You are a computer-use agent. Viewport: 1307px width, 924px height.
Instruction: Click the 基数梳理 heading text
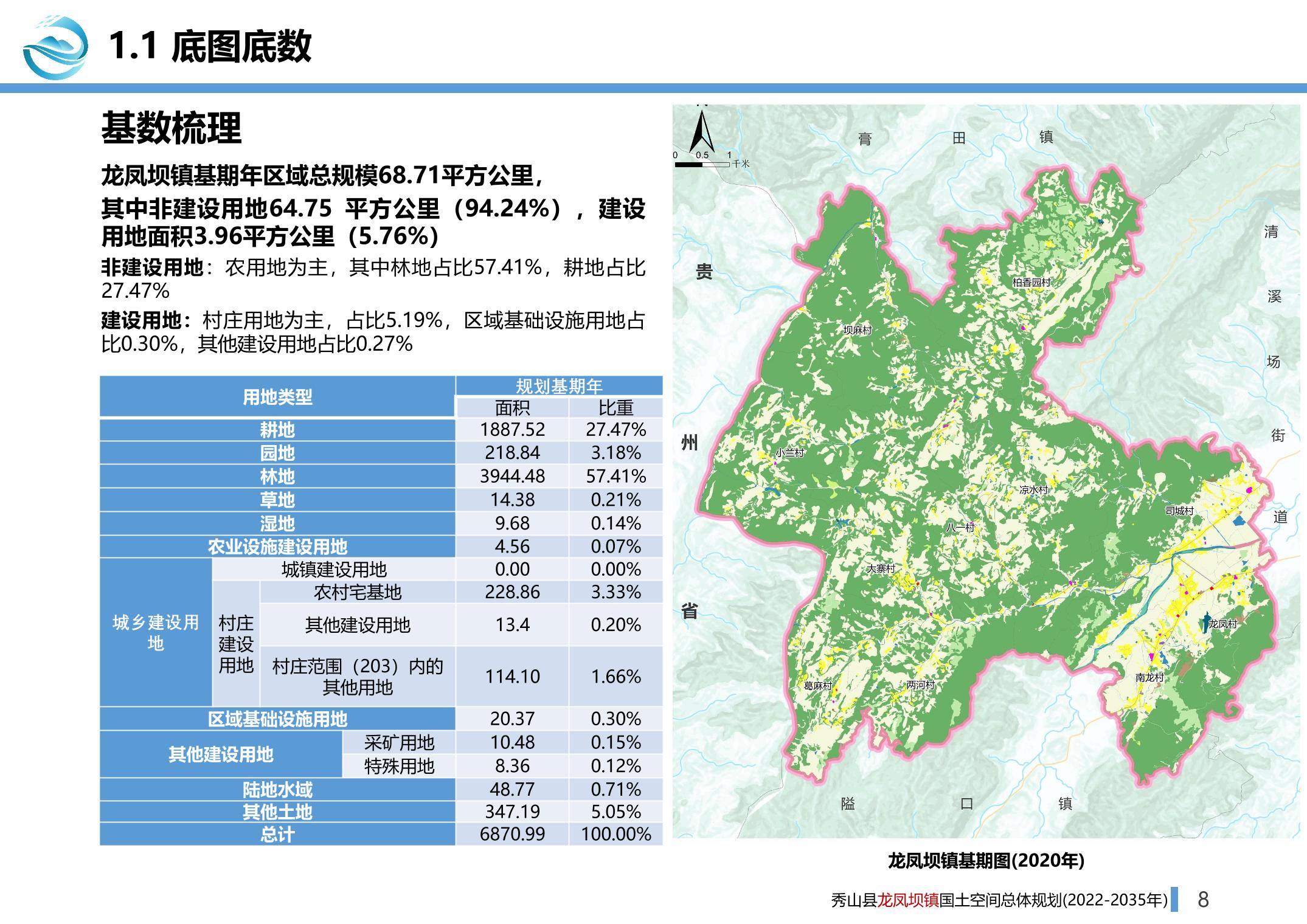coord(172,128)
